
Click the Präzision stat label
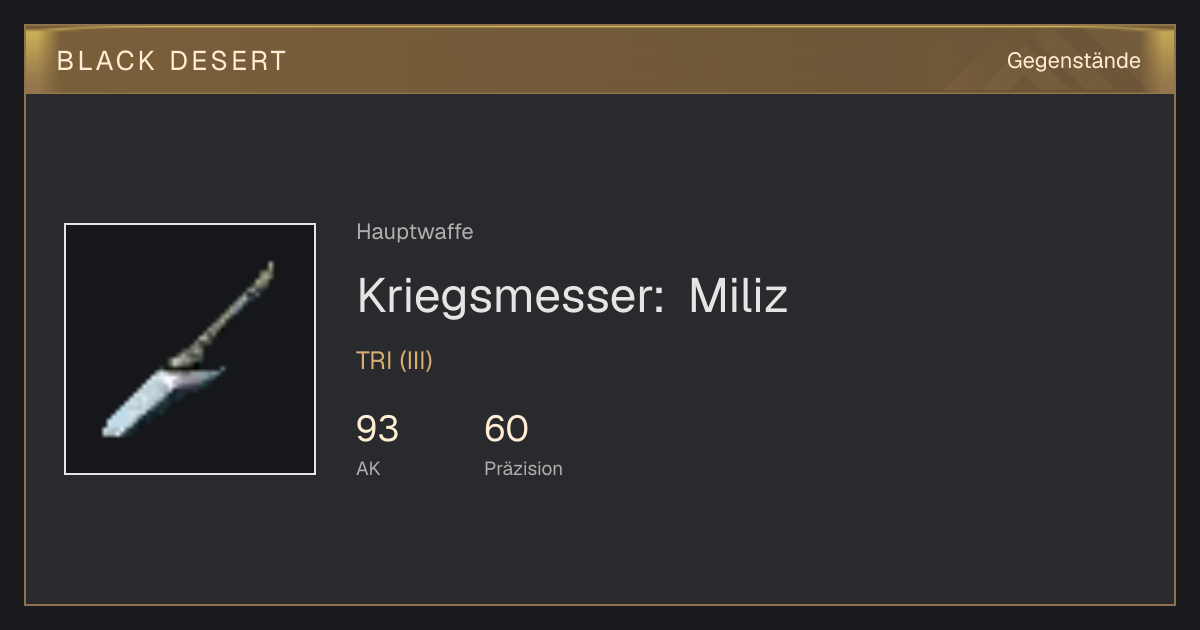523,468
